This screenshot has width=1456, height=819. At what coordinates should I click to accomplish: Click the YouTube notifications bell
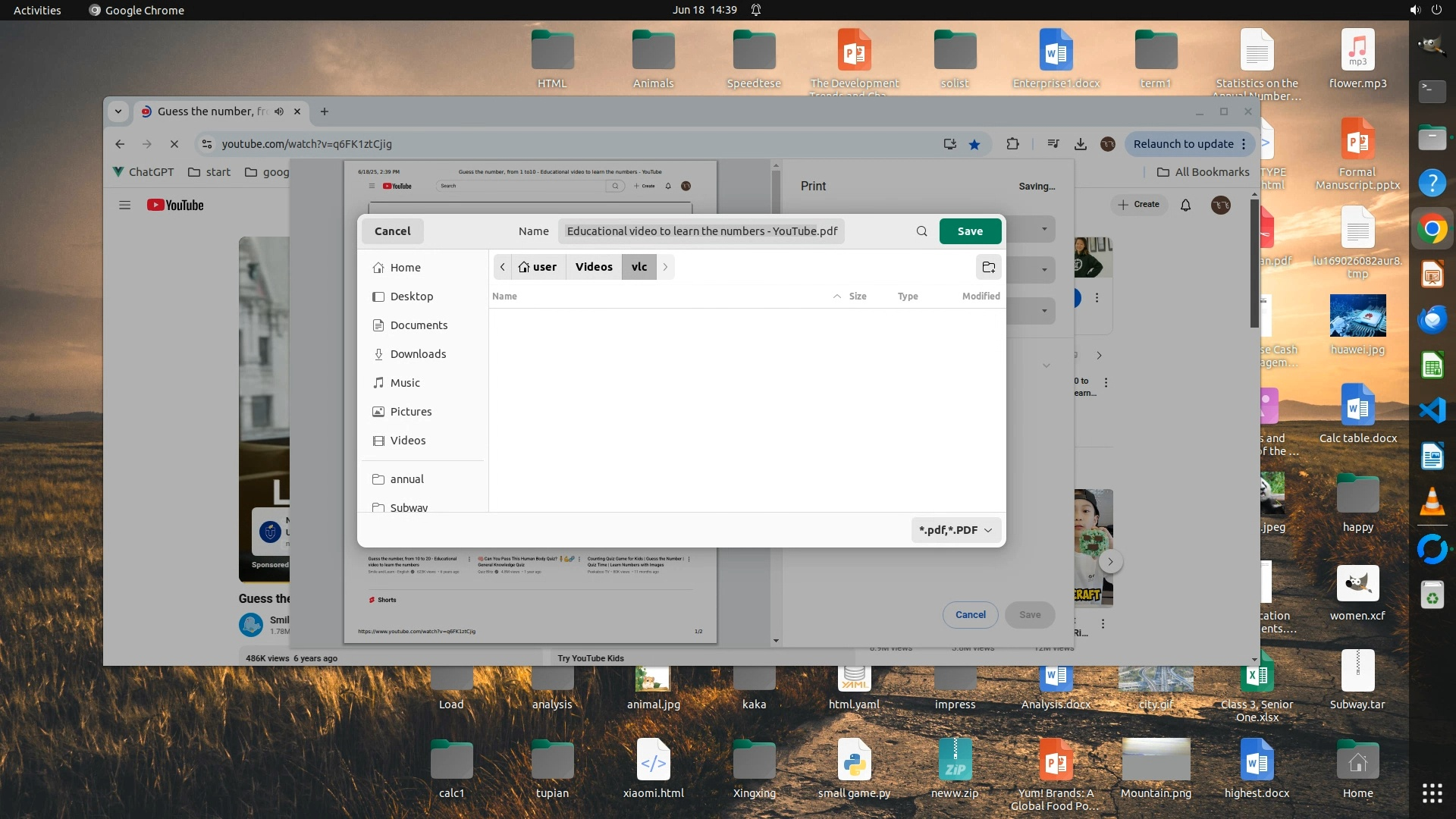click(1185, 205)
